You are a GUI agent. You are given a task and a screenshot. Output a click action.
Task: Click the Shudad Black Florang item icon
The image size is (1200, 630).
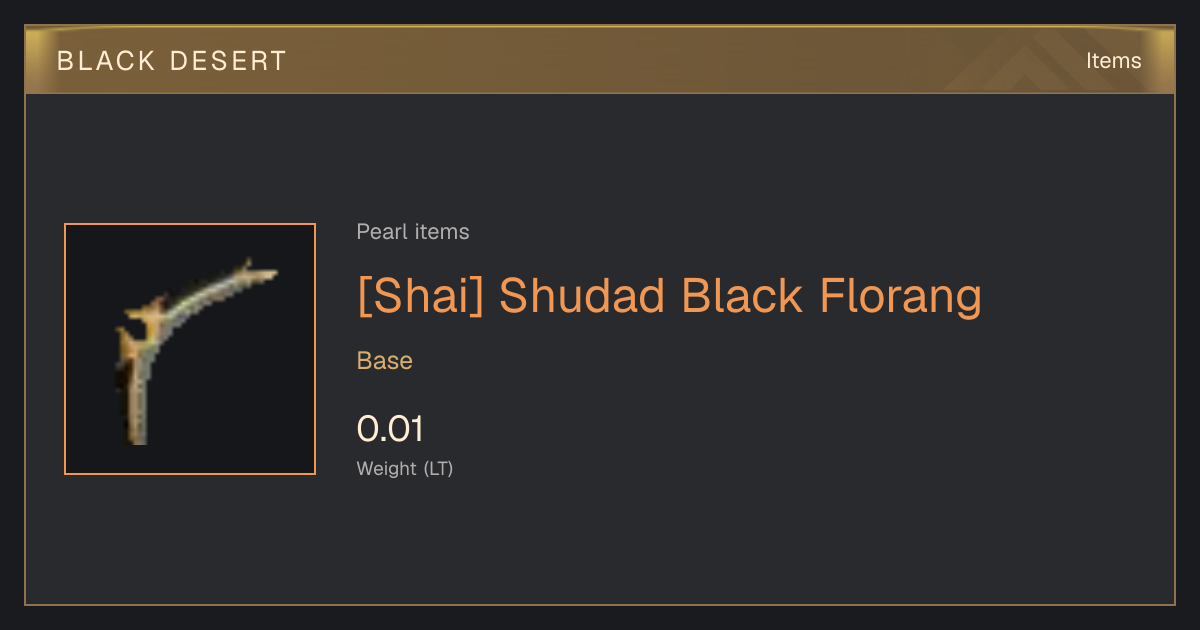(190, 349)
